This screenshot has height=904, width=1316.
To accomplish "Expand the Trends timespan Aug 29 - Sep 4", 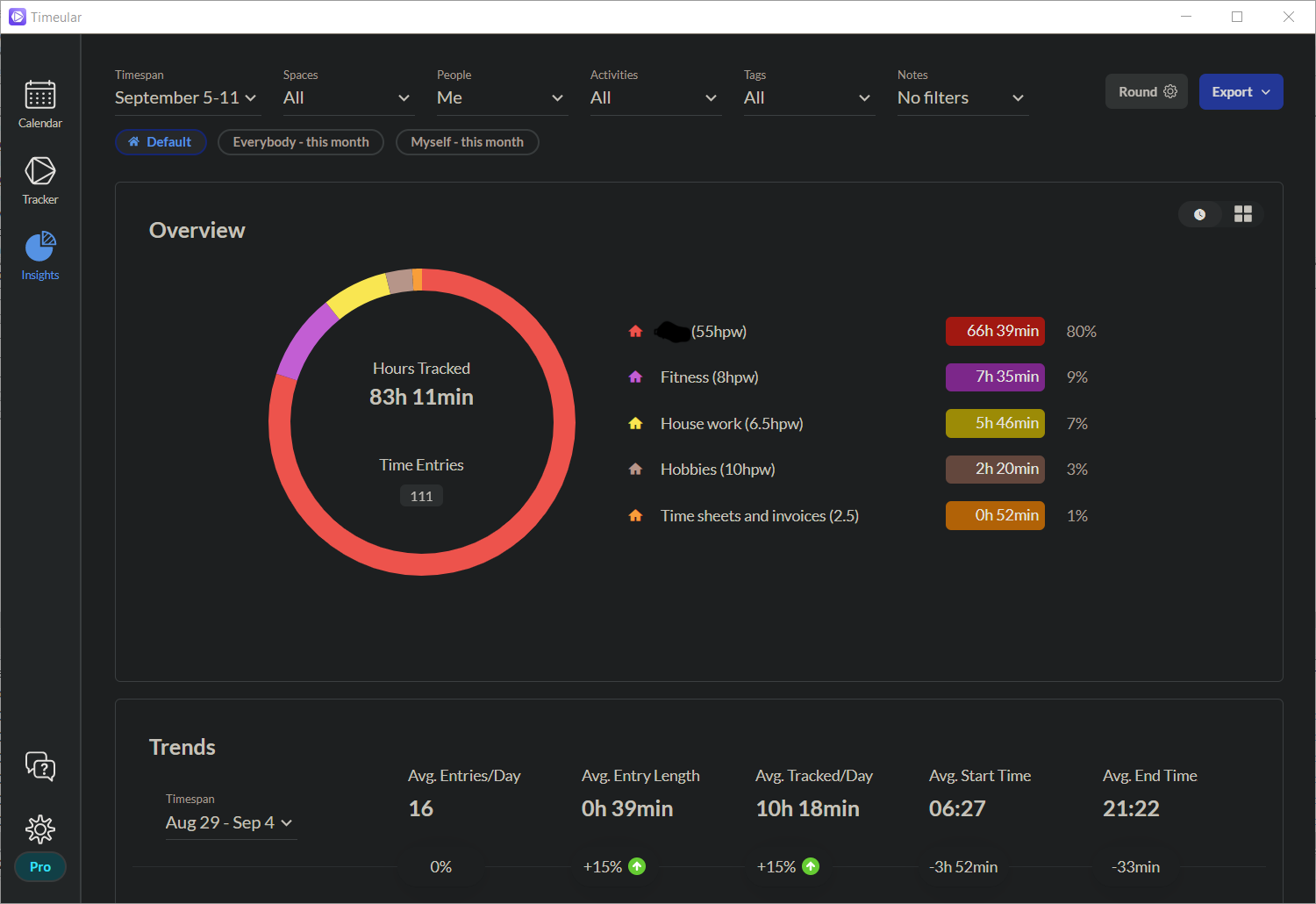I will pyautogui.click(x=230, y=823).
